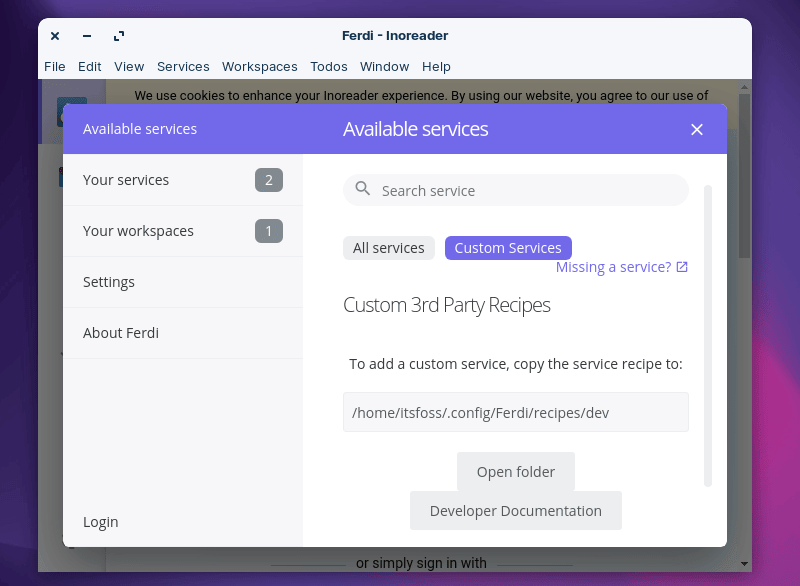Open the Services menu

point(183,67)
